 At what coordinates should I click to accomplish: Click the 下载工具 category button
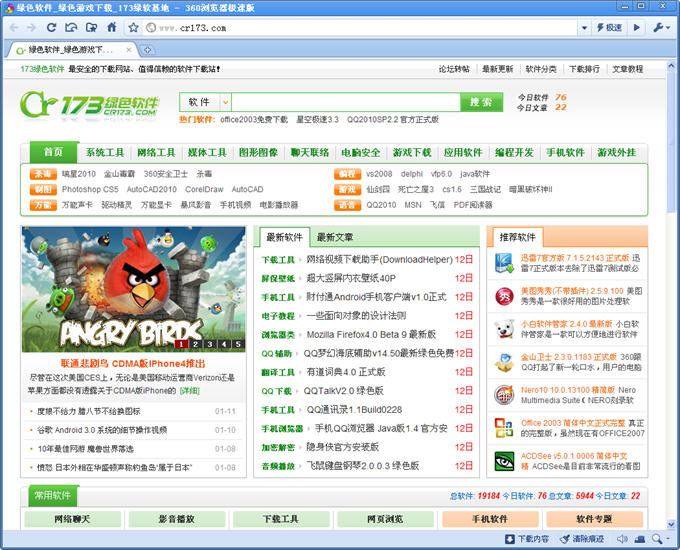(x=281, y=519)
